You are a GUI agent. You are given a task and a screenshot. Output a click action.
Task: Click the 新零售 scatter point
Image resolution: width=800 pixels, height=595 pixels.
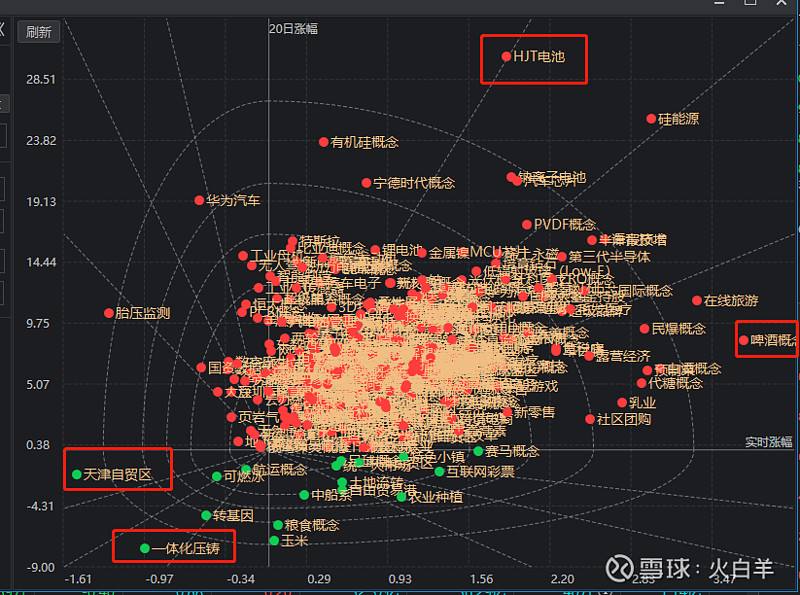pyautogui.click(x=507, y=412)
